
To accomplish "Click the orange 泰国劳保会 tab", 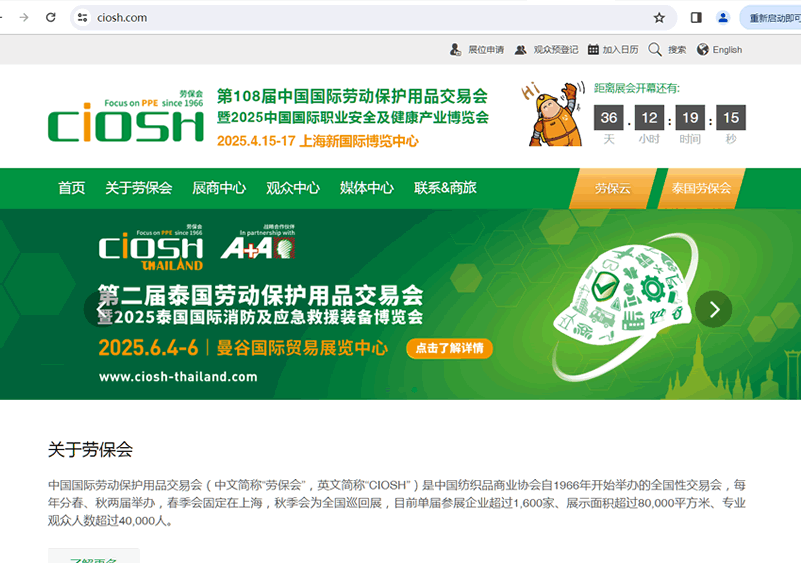I will point(701,189).
